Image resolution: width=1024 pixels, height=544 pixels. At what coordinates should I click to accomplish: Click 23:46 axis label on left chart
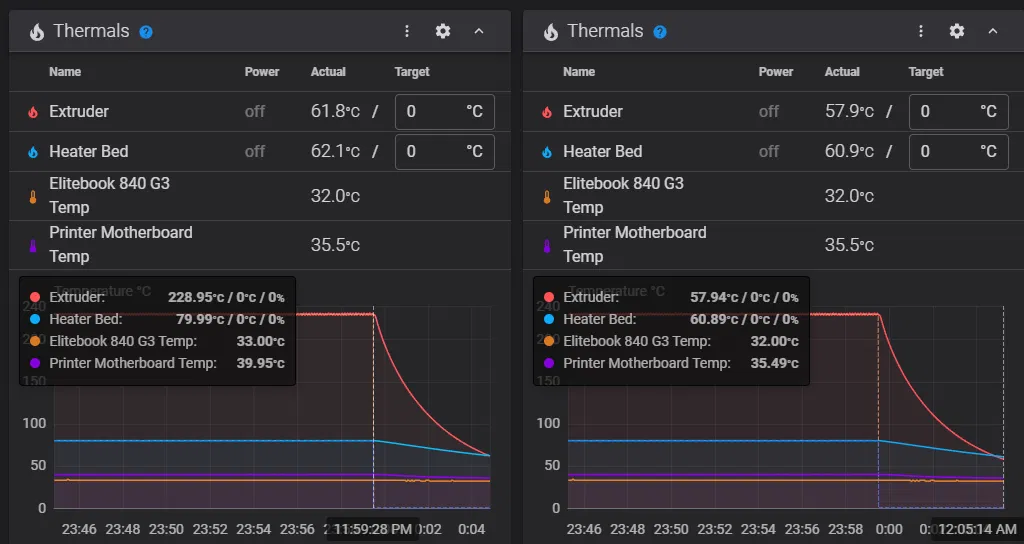(79, 529)
